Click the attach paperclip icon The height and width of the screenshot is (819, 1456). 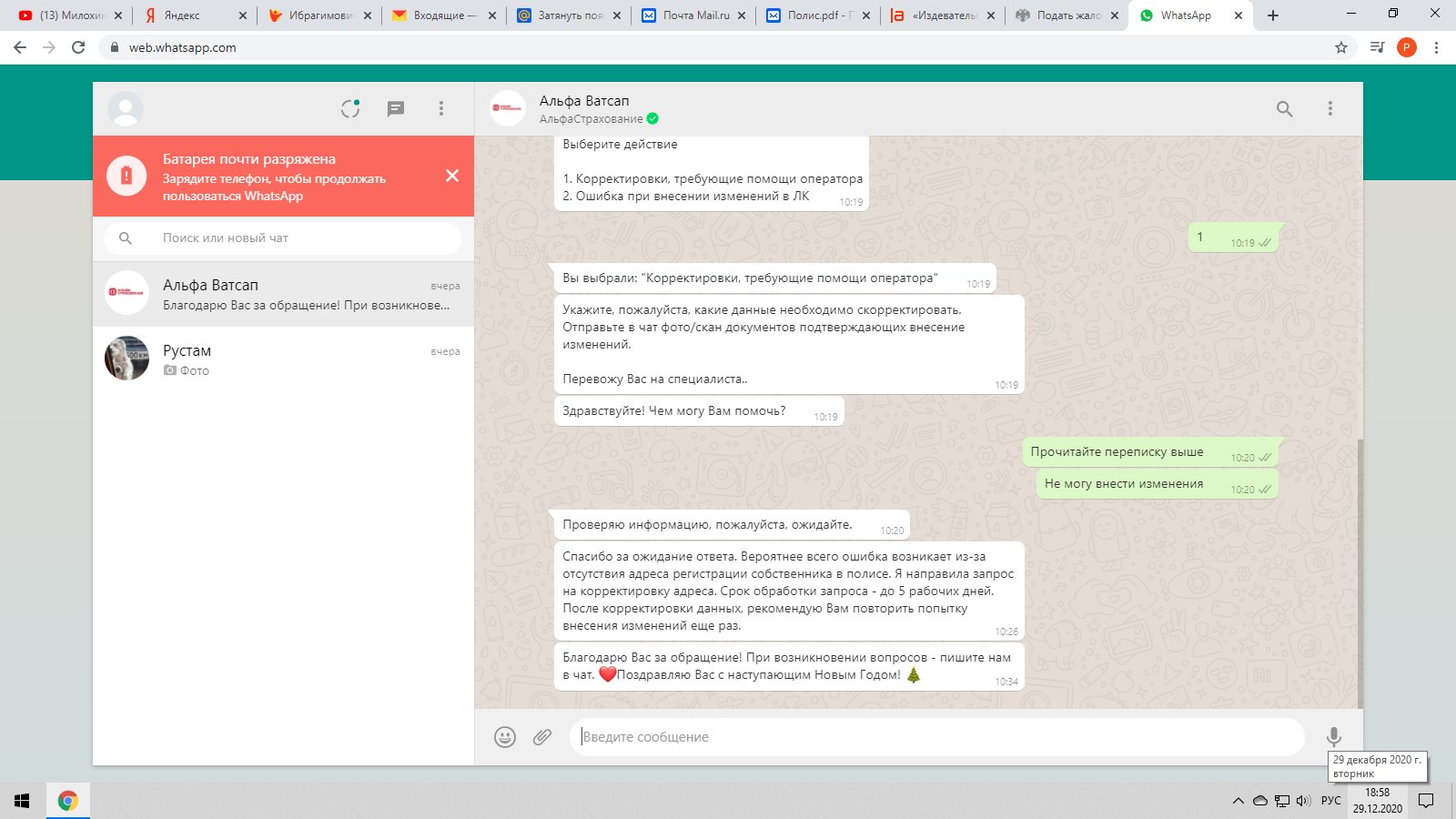(542, 737)
